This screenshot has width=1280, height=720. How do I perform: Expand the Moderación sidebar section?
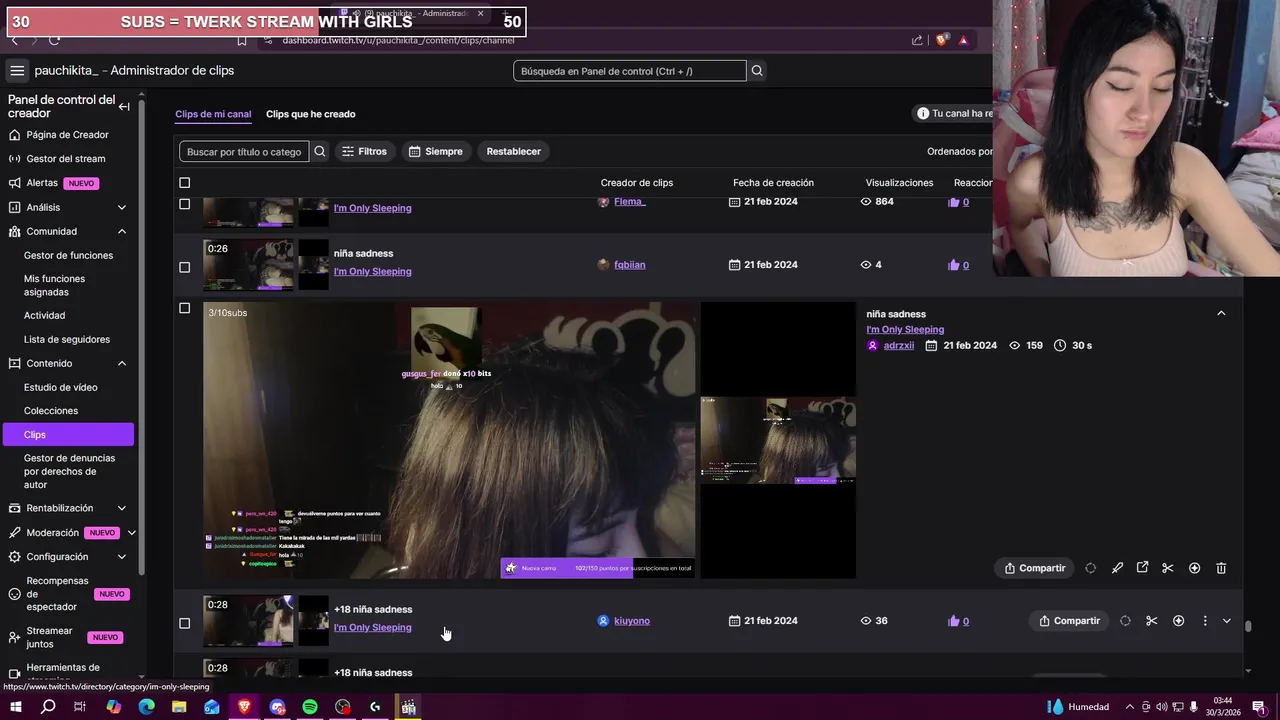point(131,533)
